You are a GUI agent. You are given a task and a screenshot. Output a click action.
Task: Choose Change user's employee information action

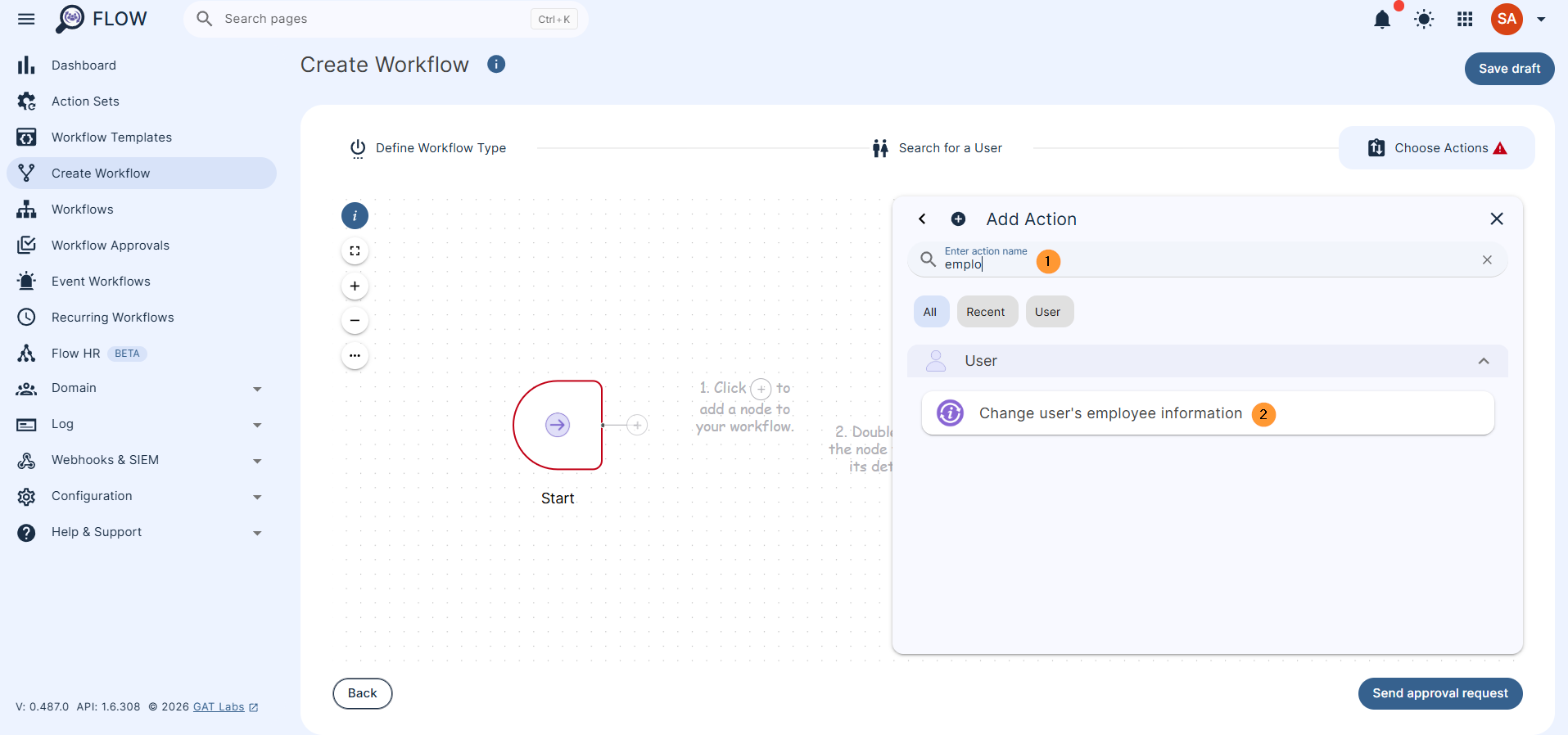[1208, 413]
